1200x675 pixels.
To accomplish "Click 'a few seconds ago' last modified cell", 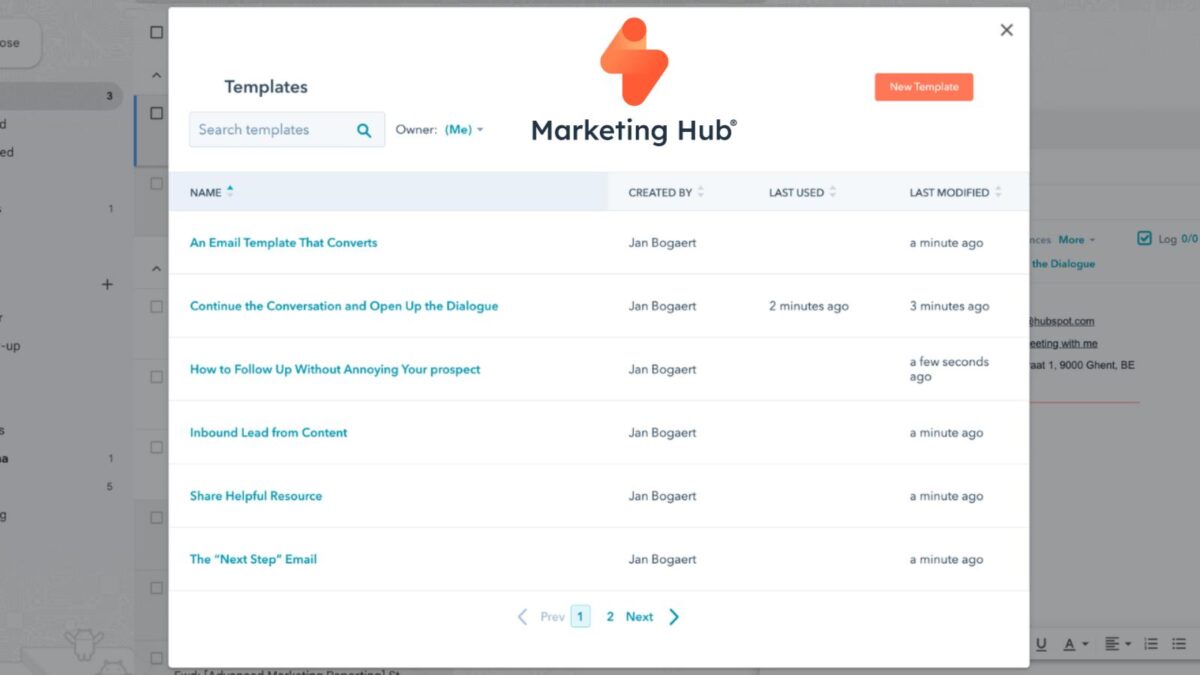I will (x=949, y=369).
